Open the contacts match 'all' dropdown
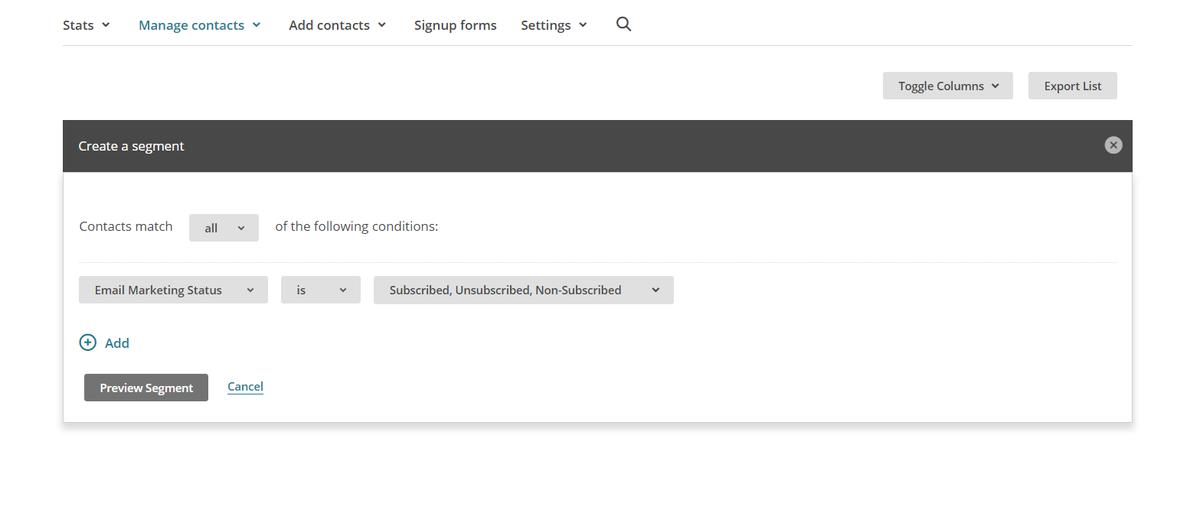Viewport: 1200px width, 516px height. [224, 228]
